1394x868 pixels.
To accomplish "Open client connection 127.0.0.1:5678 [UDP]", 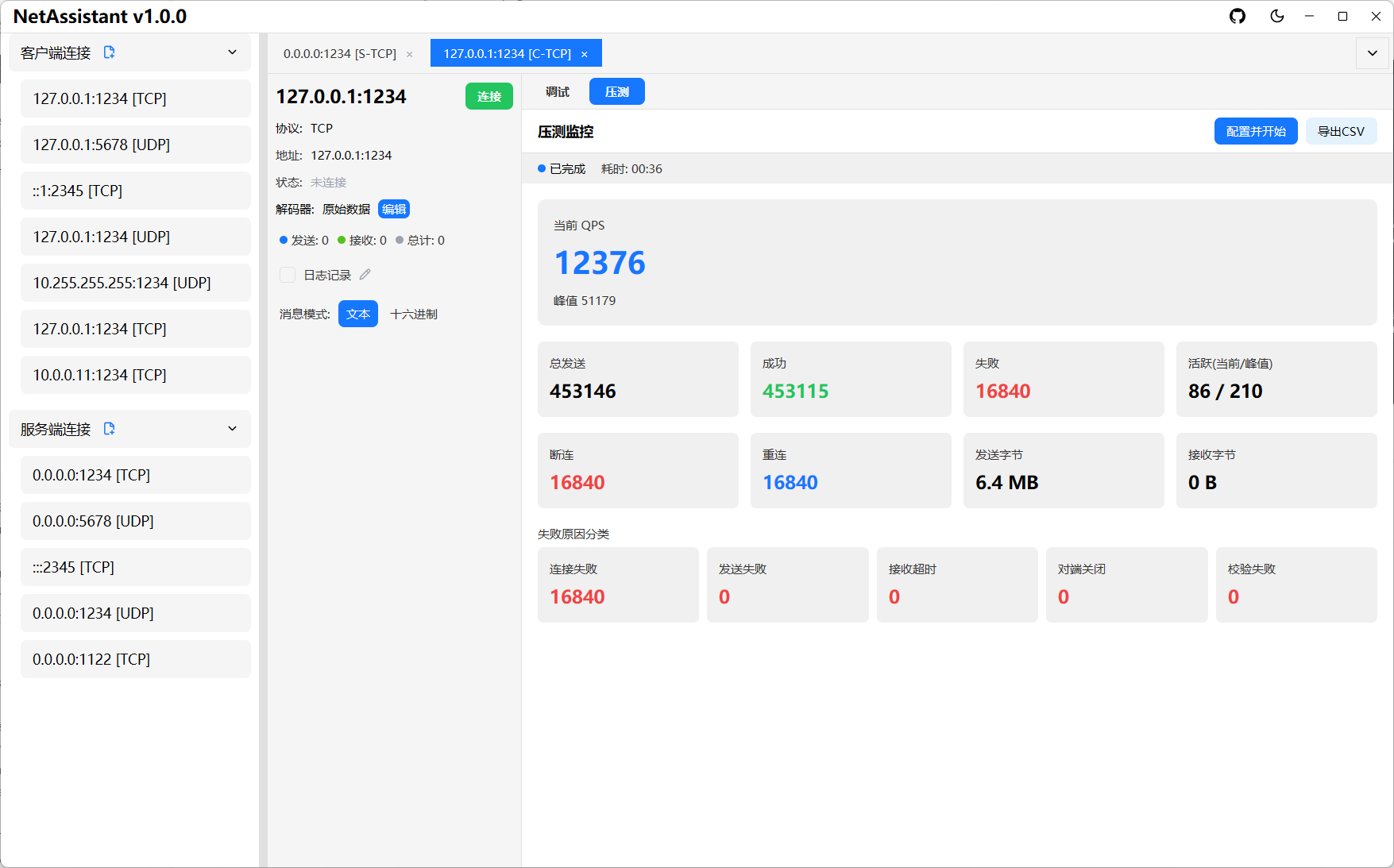I will tap(136, 145).
